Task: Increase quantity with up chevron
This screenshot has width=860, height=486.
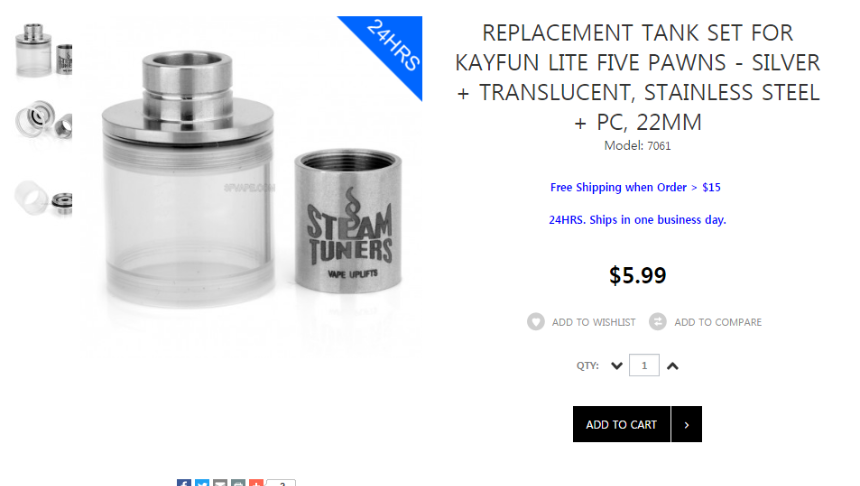Action: point(672,366)
